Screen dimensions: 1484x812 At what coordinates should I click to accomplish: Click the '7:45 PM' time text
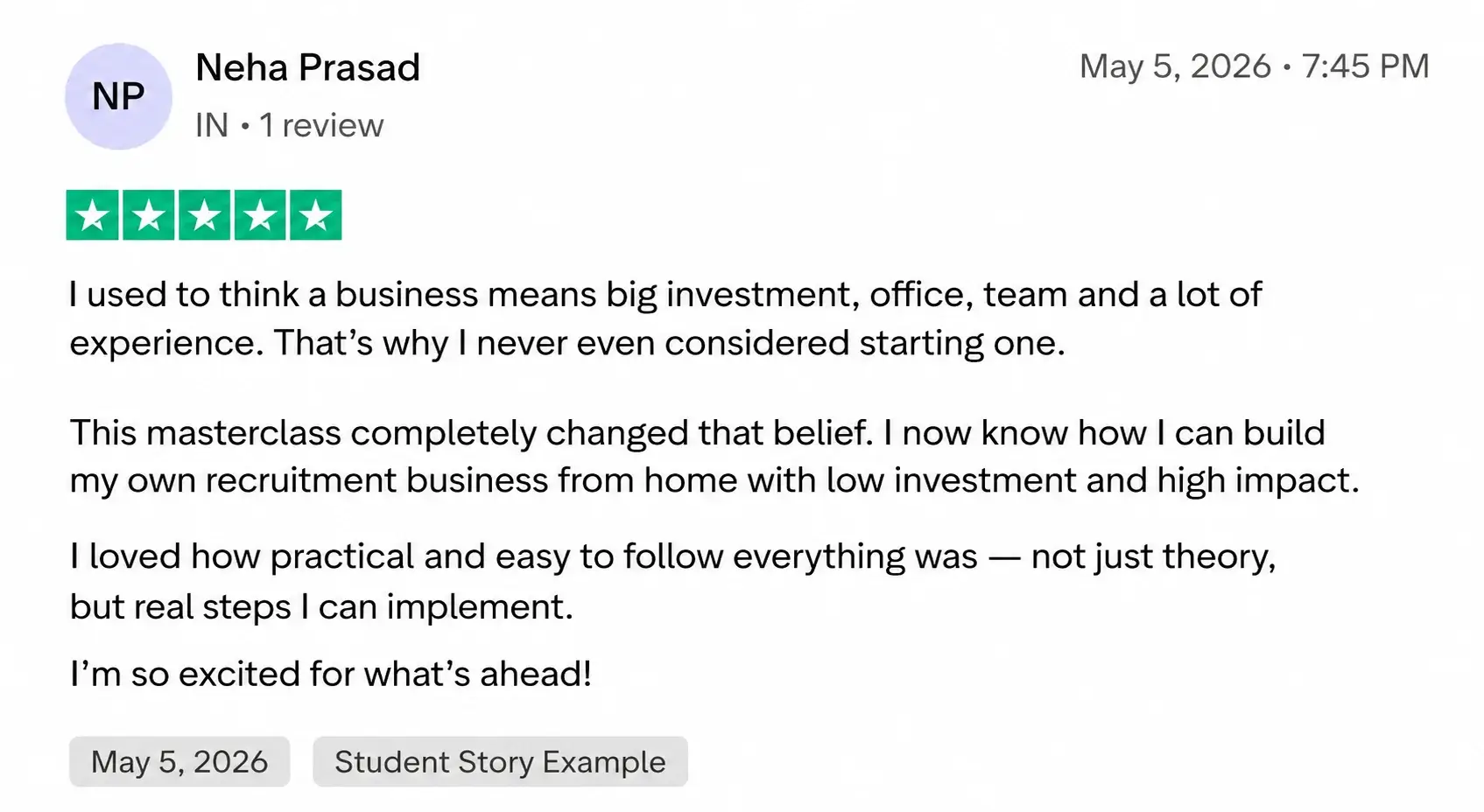[x=1366, y=66]
